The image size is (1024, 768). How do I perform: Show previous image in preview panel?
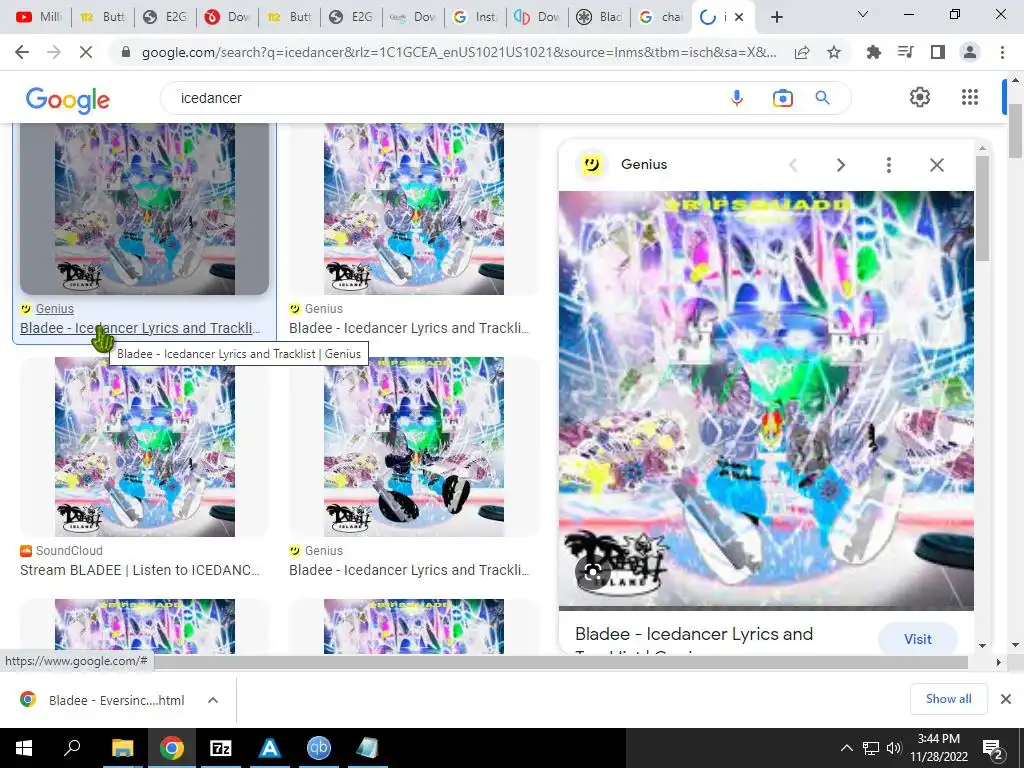tap(793, 165)
